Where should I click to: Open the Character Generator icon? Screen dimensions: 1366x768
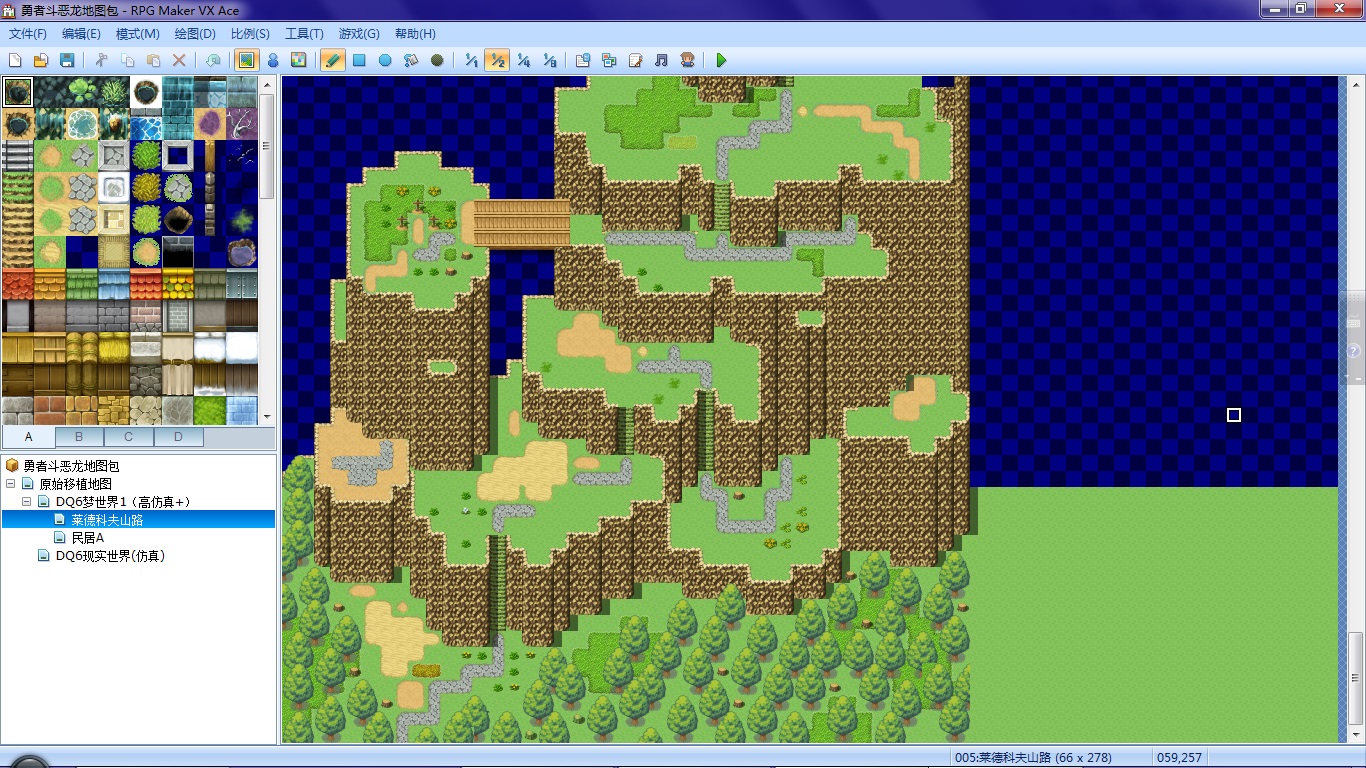point(687,60)
